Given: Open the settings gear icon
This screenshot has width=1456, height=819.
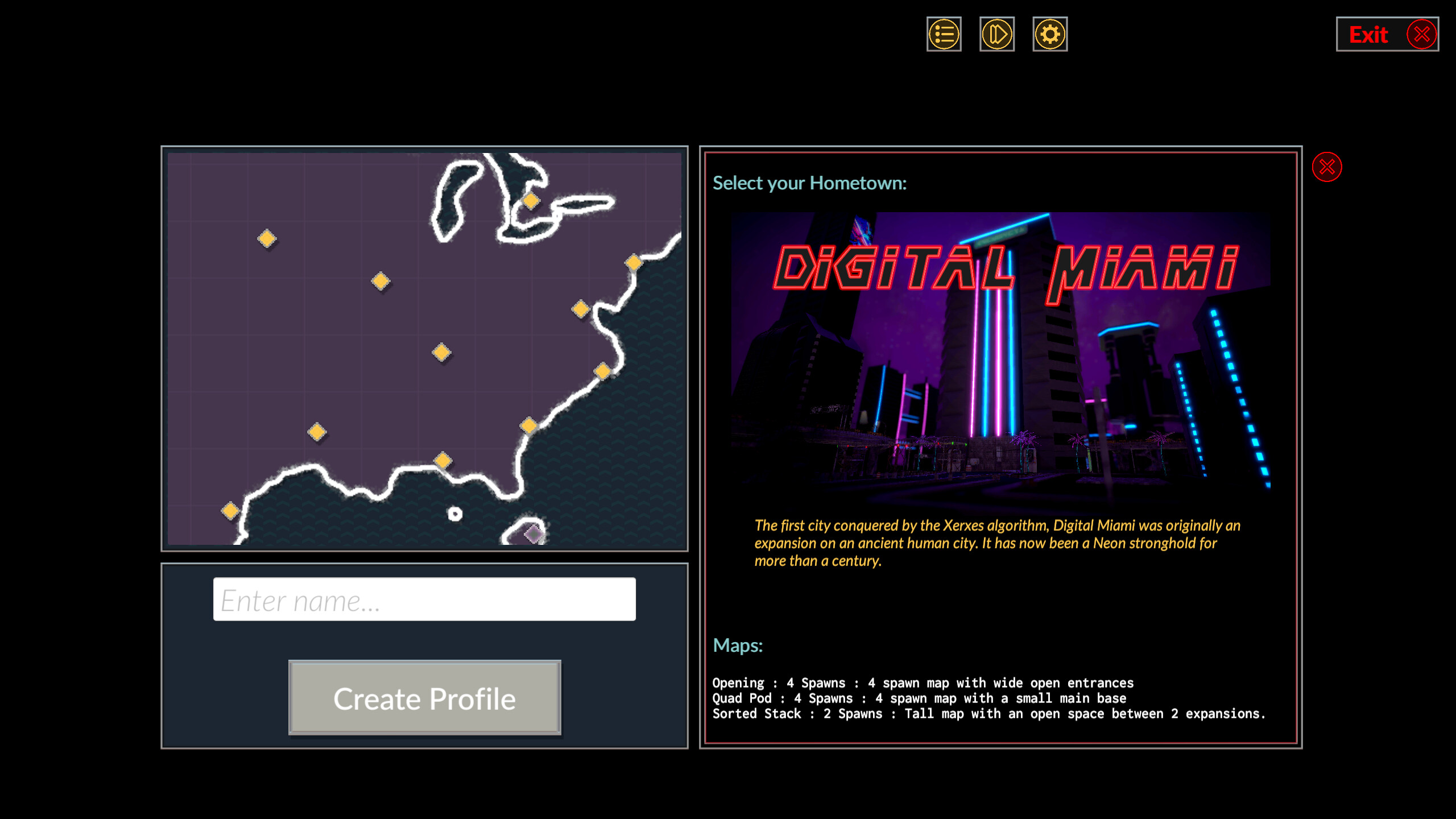Looking at the screenshot, I should (x=1050, y=35).
